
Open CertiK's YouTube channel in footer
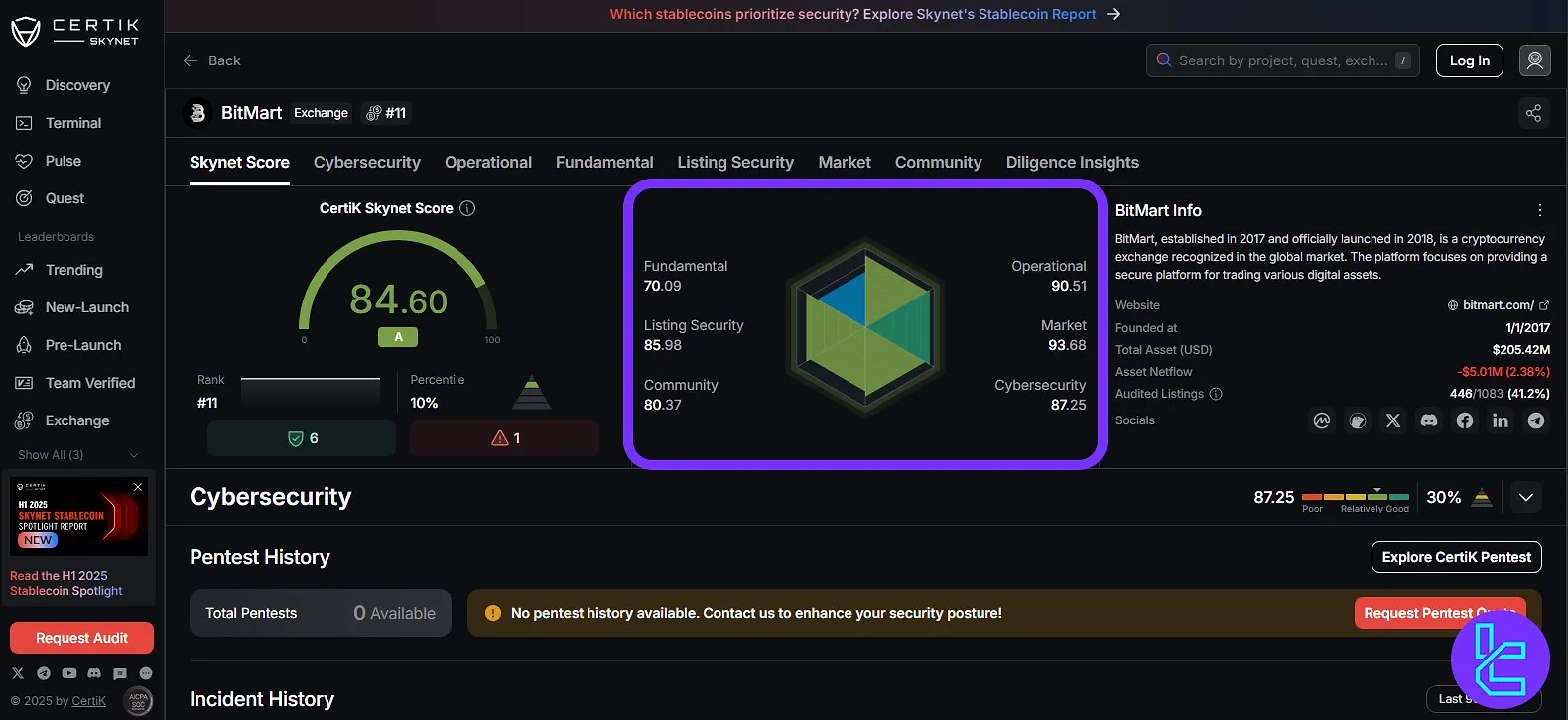69,673
